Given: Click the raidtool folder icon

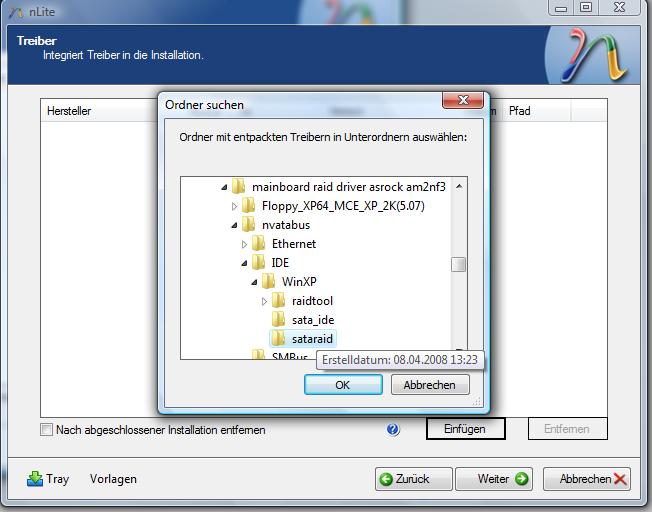Looking at the screenshot, I should pos(278,300).
